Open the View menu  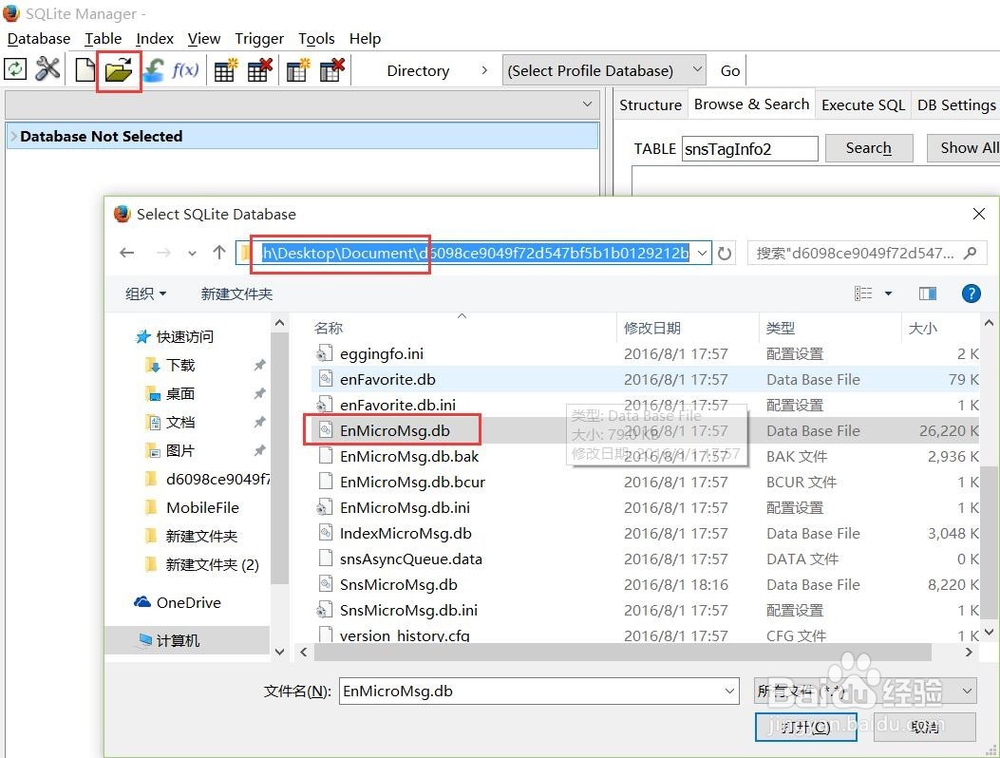(x=204, y=39)
